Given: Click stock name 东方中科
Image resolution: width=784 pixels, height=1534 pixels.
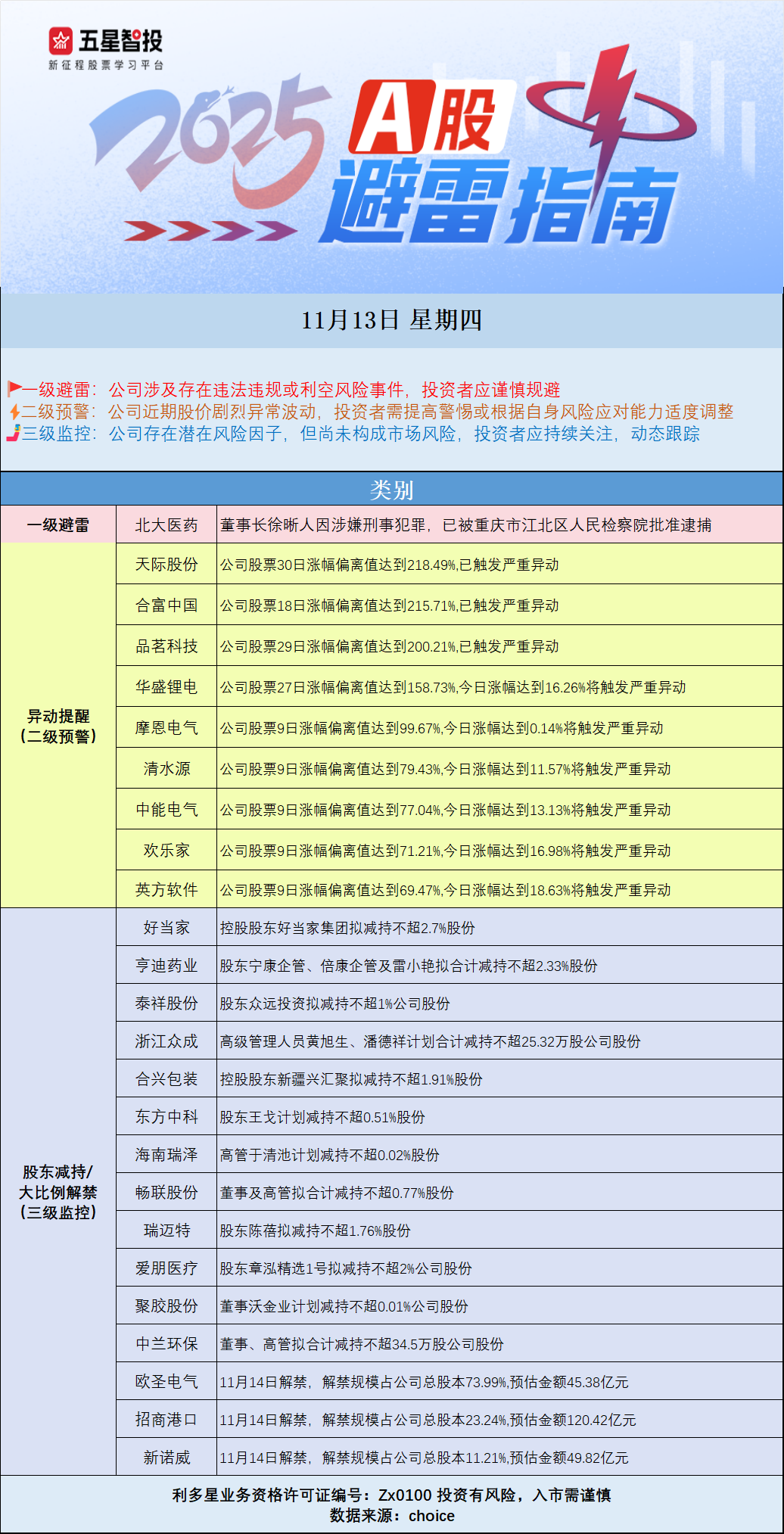Looking at the screenshot, I should tap(166, 1116).
